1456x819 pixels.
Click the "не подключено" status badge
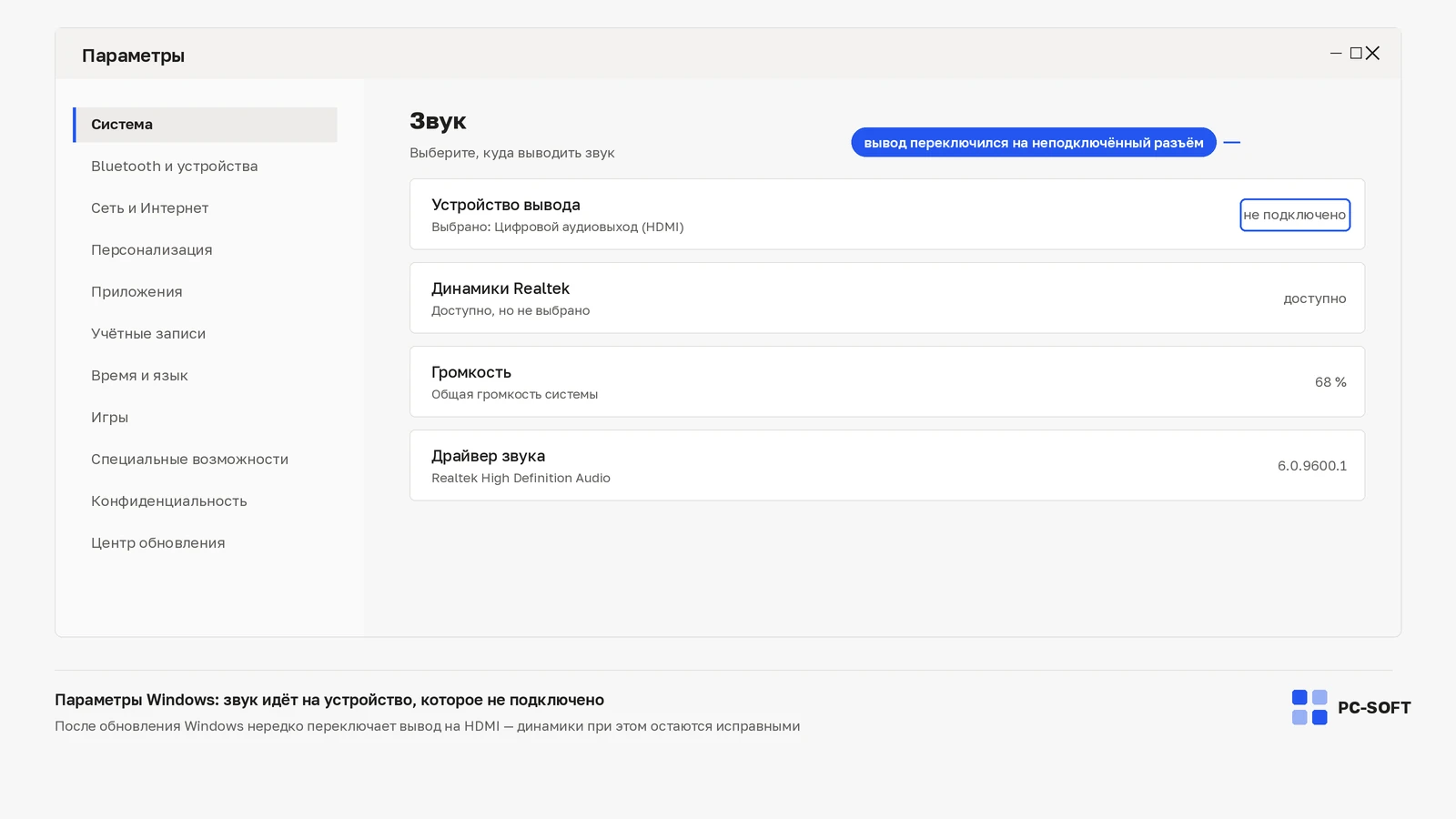[1295, 215]
